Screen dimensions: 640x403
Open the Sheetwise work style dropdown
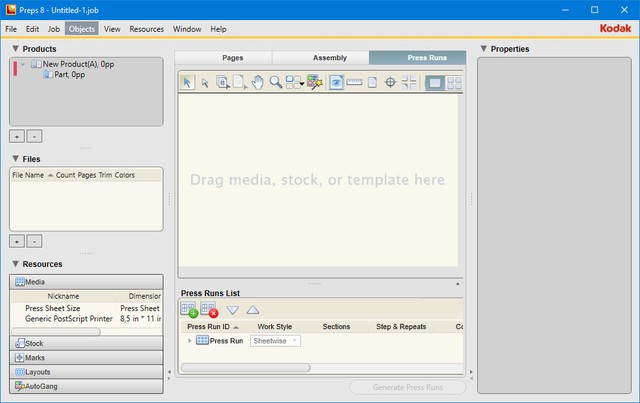276,341
